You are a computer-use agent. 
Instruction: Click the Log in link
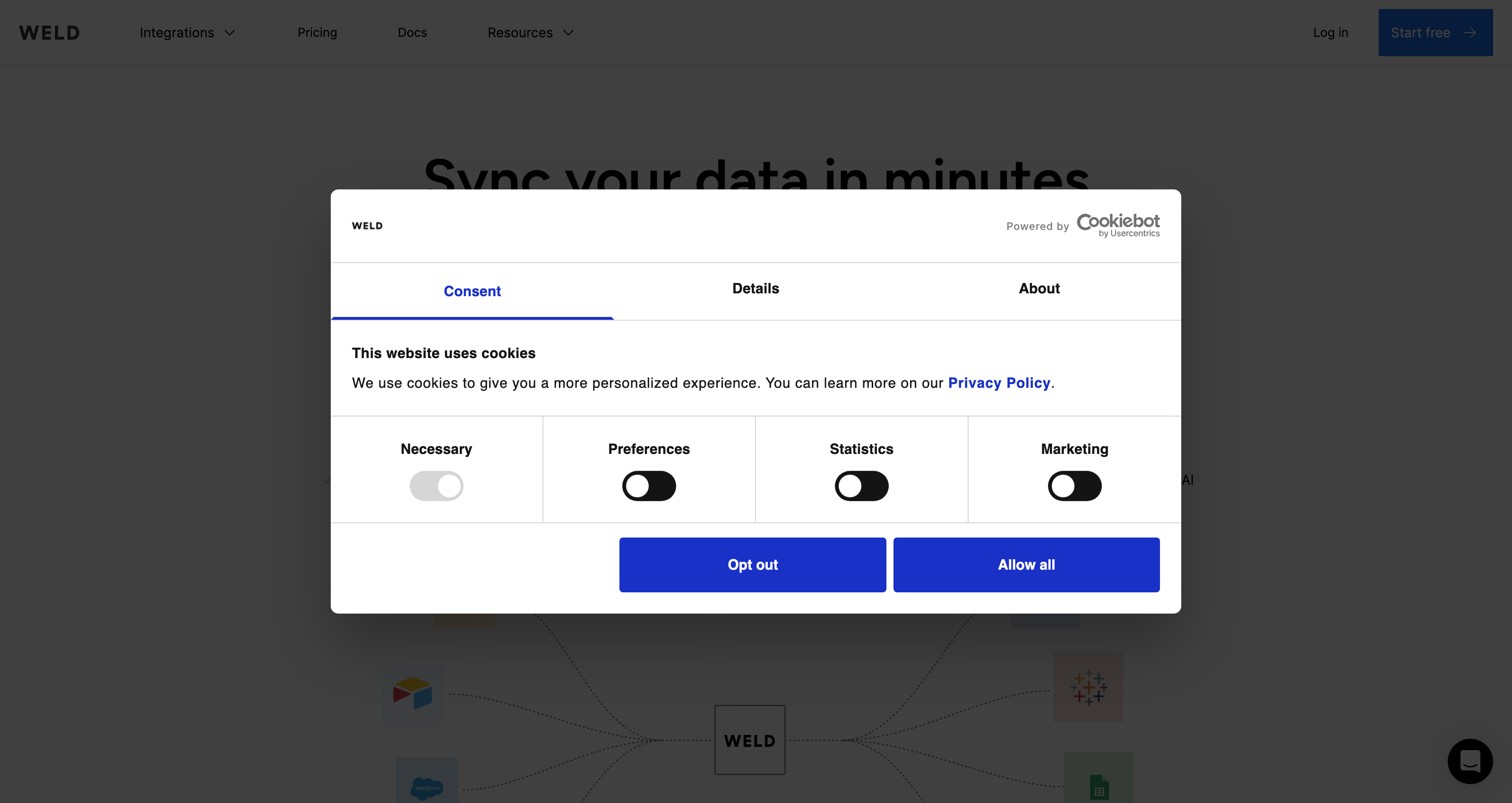point(1331,33)
